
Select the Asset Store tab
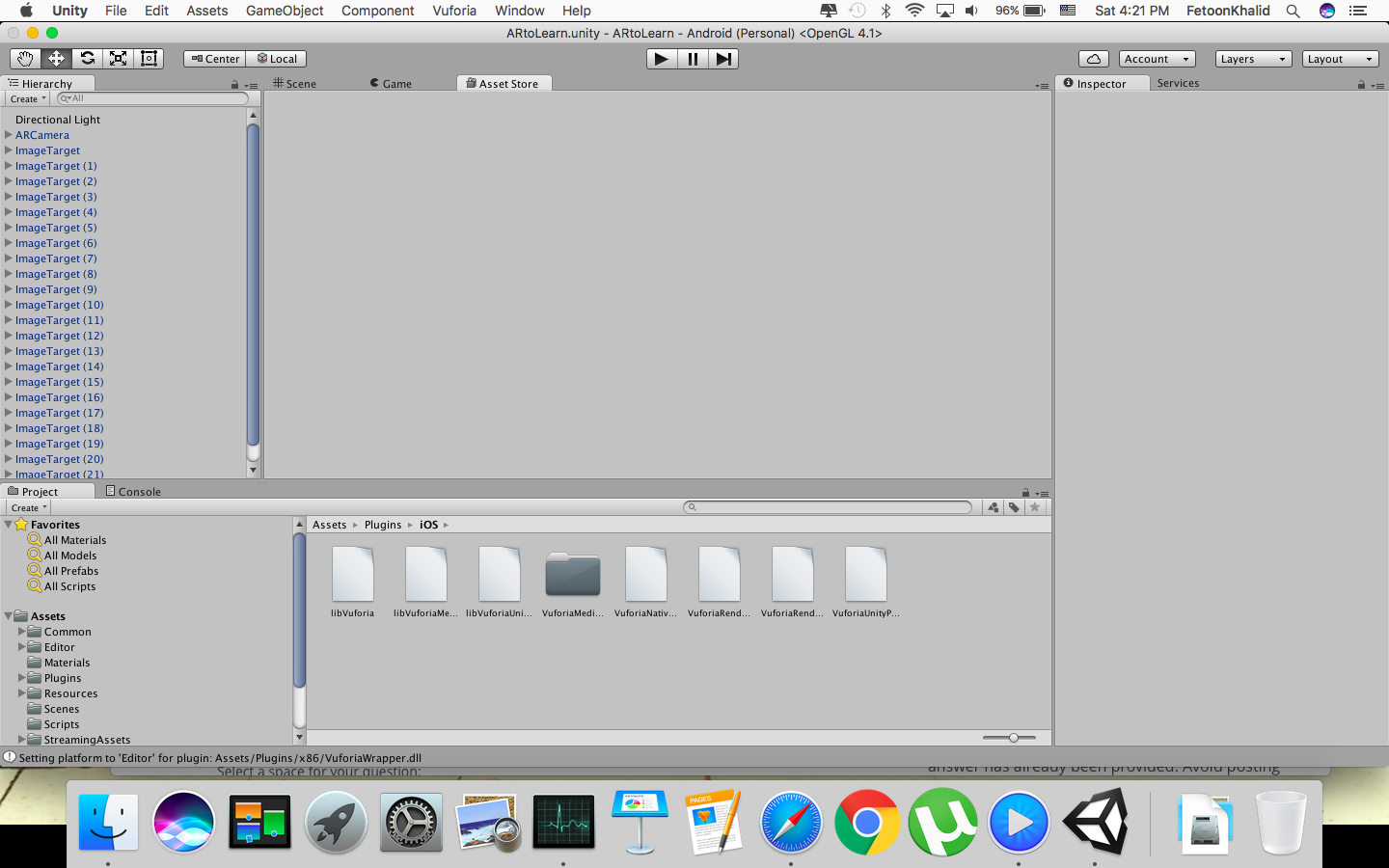(504, 84)
